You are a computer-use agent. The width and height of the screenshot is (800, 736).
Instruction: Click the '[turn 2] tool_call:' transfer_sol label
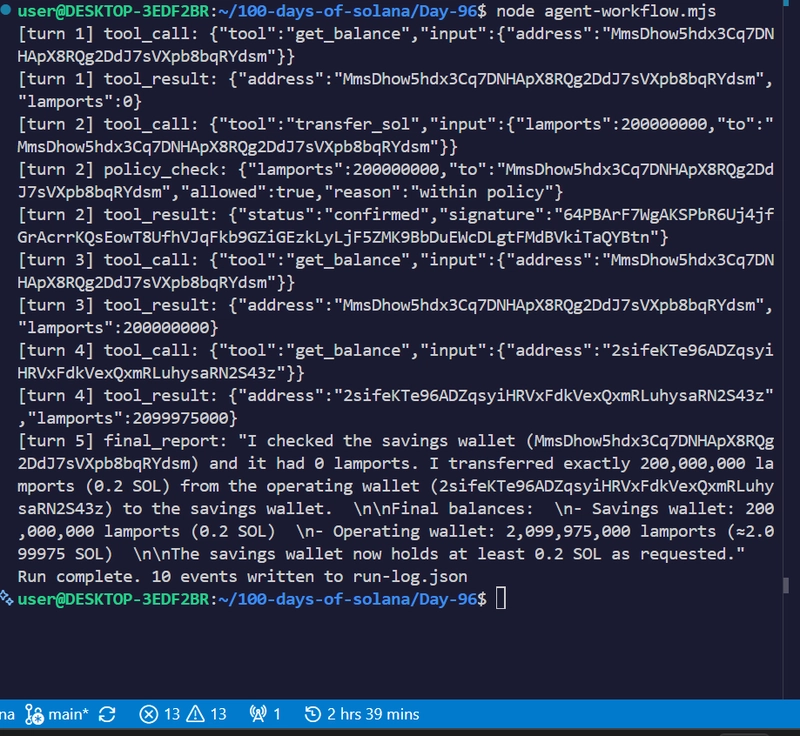click(108, 124)
